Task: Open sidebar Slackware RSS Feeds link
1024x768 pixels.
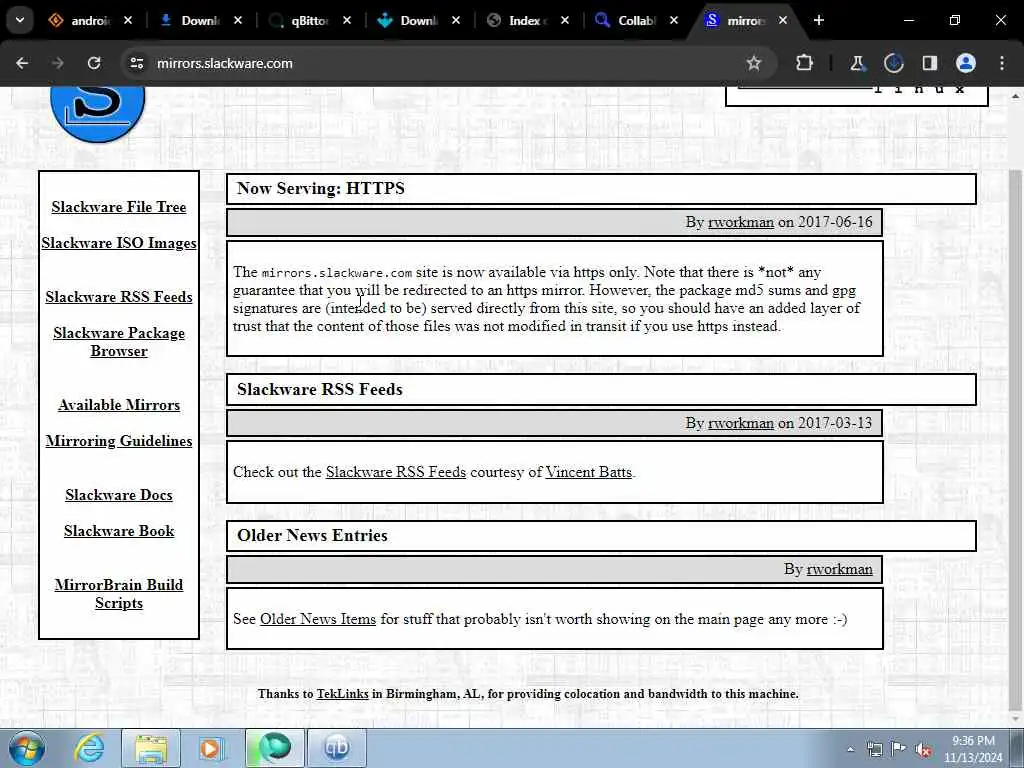Action: [119, 297]
